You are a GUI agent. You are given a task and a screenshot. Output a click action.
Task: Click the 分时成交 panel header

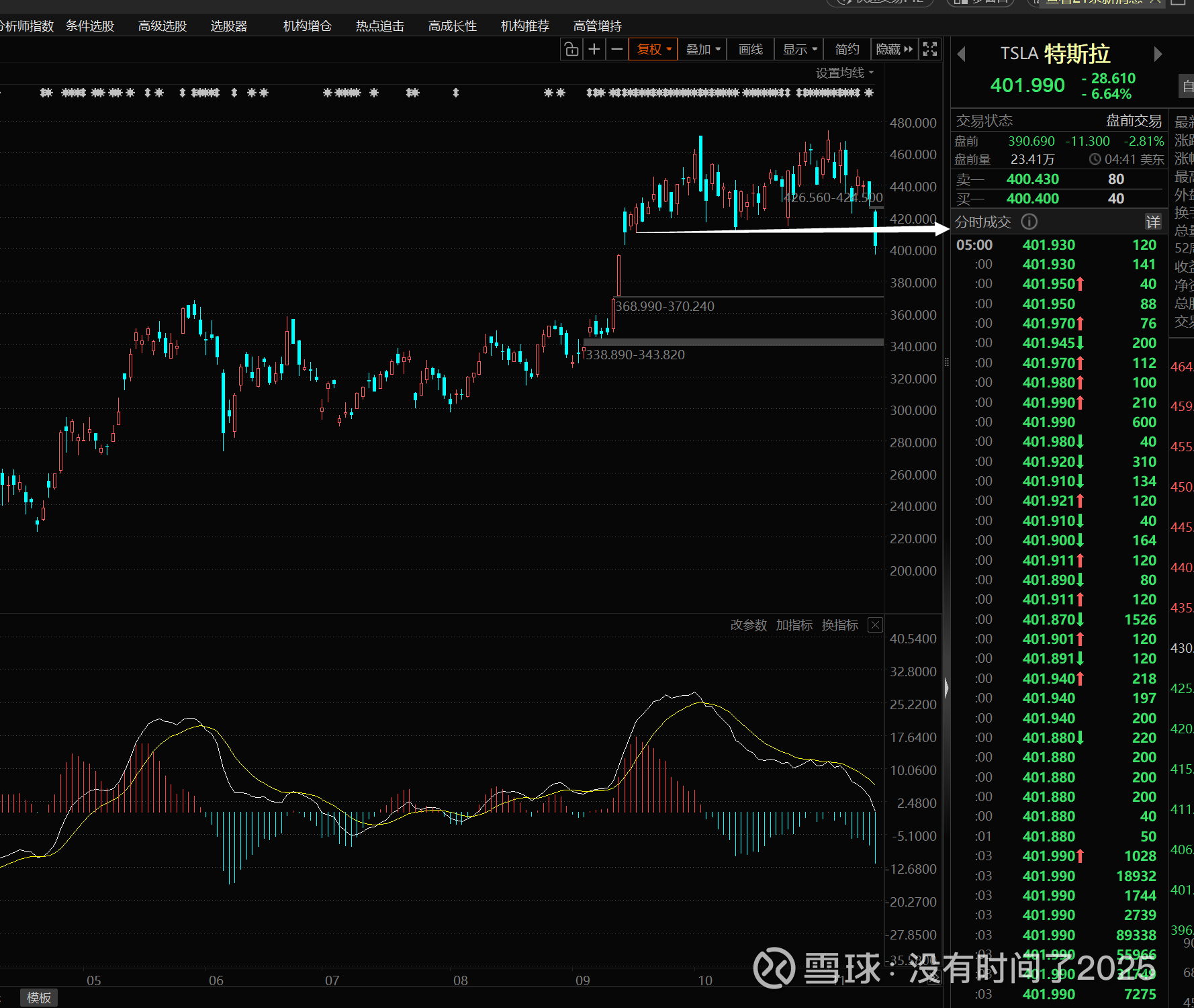click(983, 222)
